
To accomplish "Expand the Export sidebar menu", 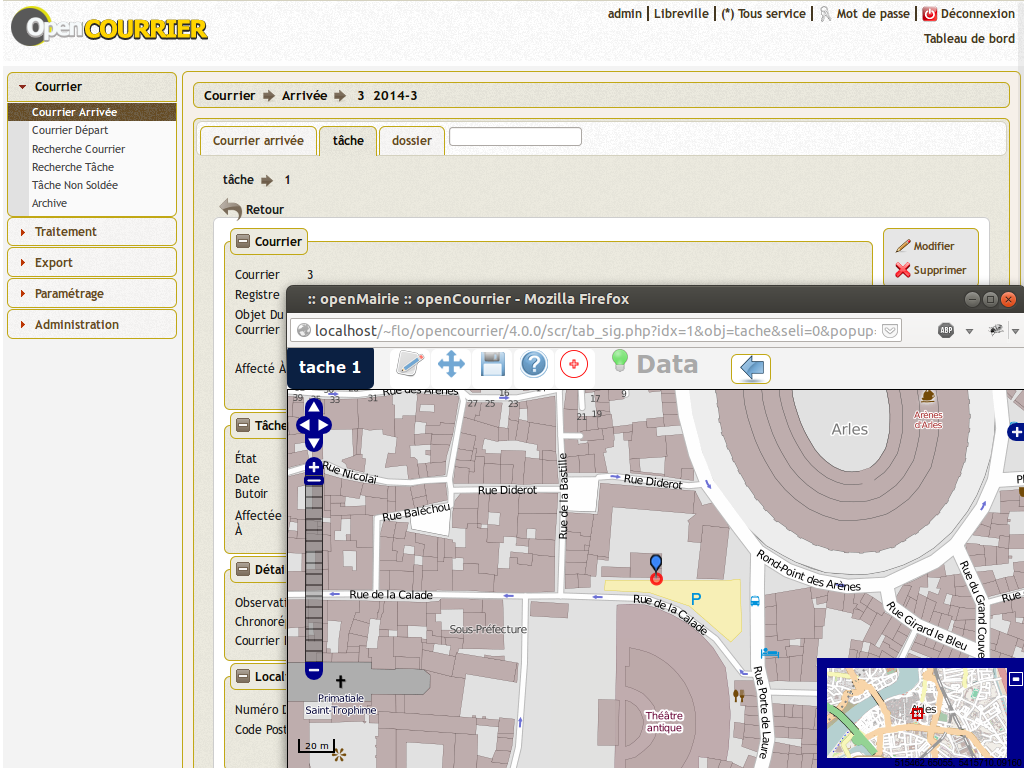I will pyautogui.click(x=91, y=263).
